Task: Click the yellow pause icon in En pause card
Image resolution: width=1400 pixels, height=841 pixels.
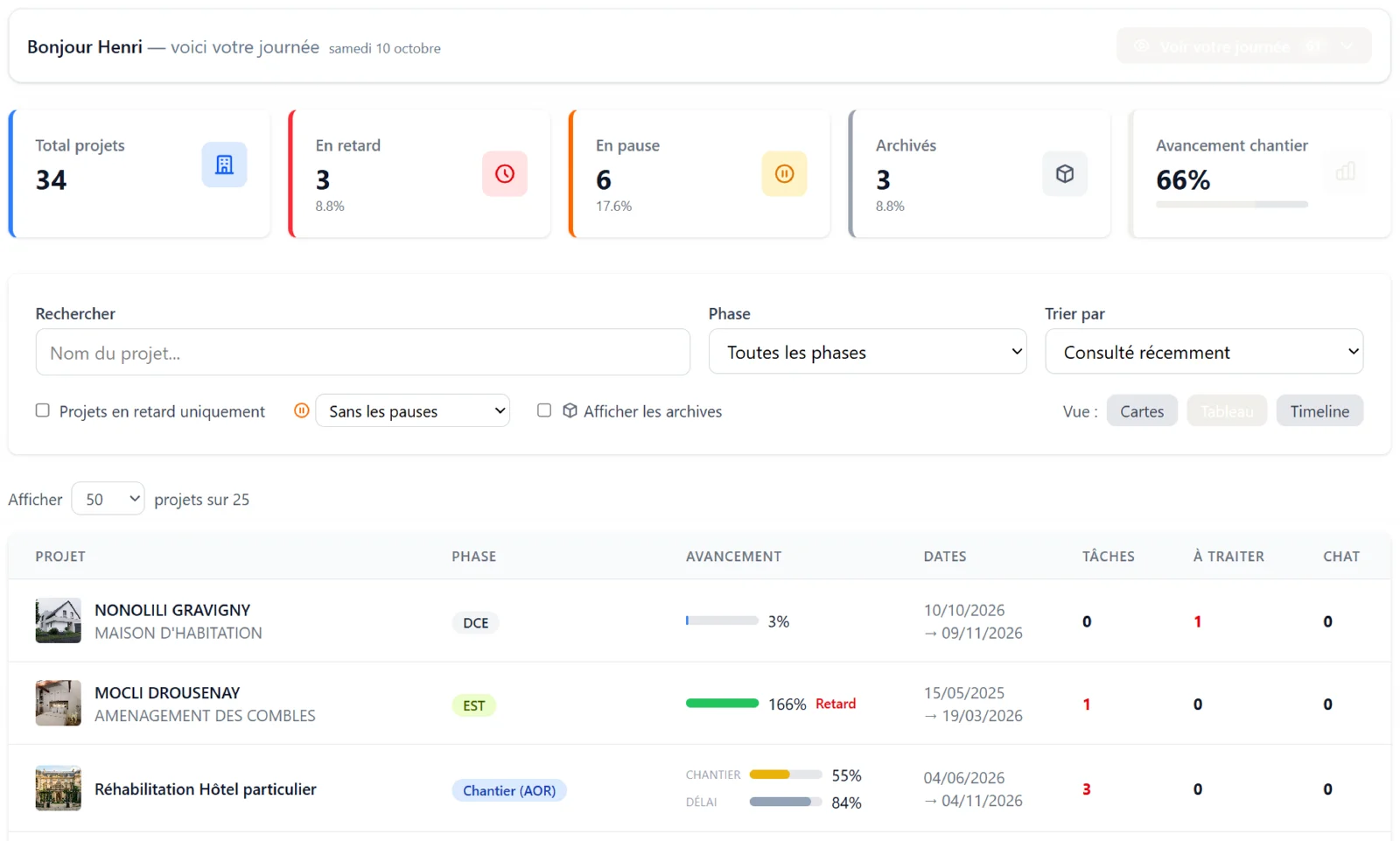Action: [785, 173]
